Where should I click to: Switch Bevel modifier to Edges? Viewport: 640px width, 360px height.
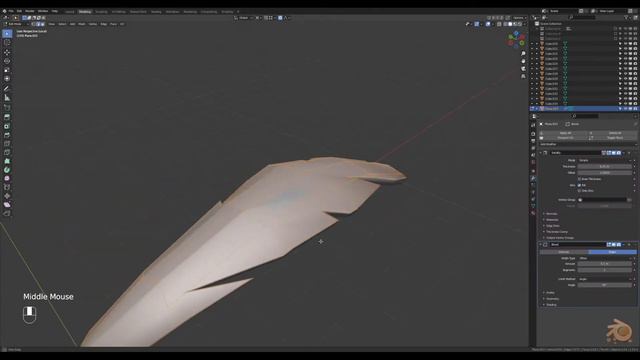[x=612, y=252]
